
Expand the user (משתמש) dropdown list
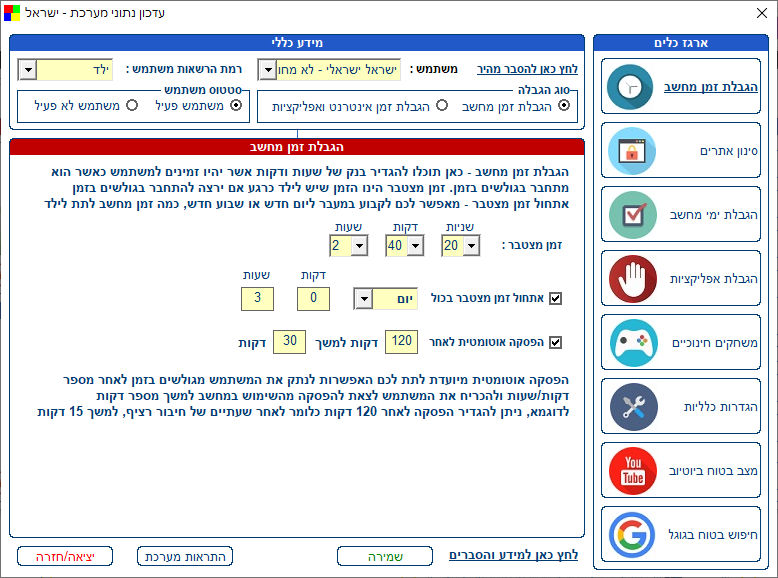[267, 70]
